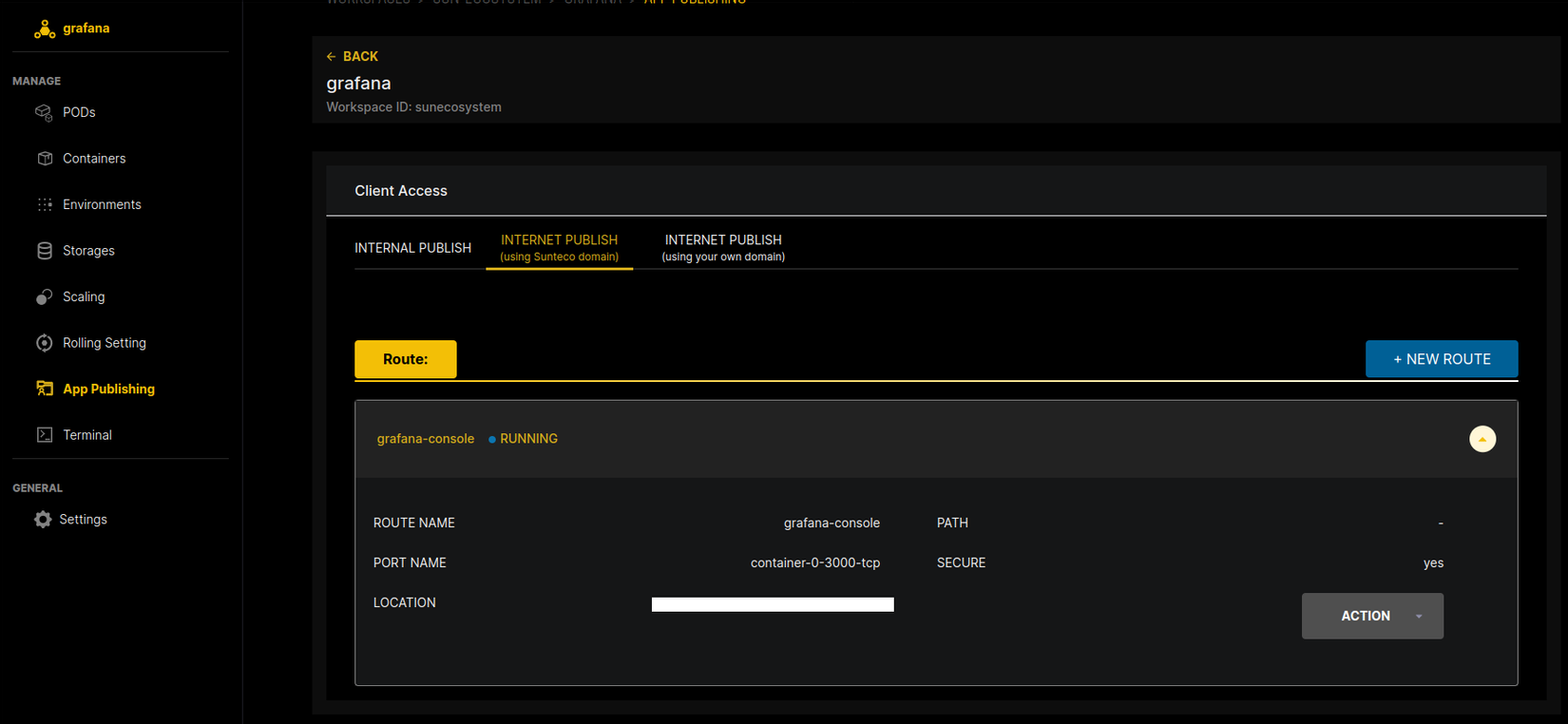Click the SECURE value yes

1433,563
